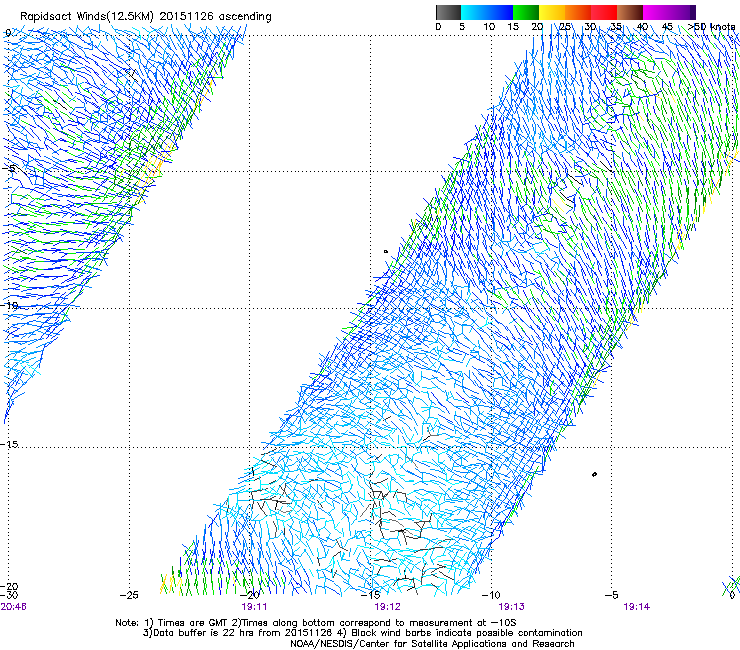Screen dimensions: 740x650
Task: Click the NOAA/NESDIS Center for Satellite Applications credit
Action: click(432, 644)
